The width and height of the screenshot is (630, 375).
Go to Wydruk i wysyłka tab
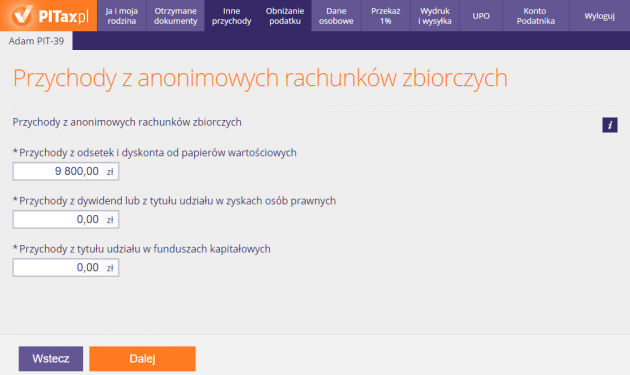(435, 16)
